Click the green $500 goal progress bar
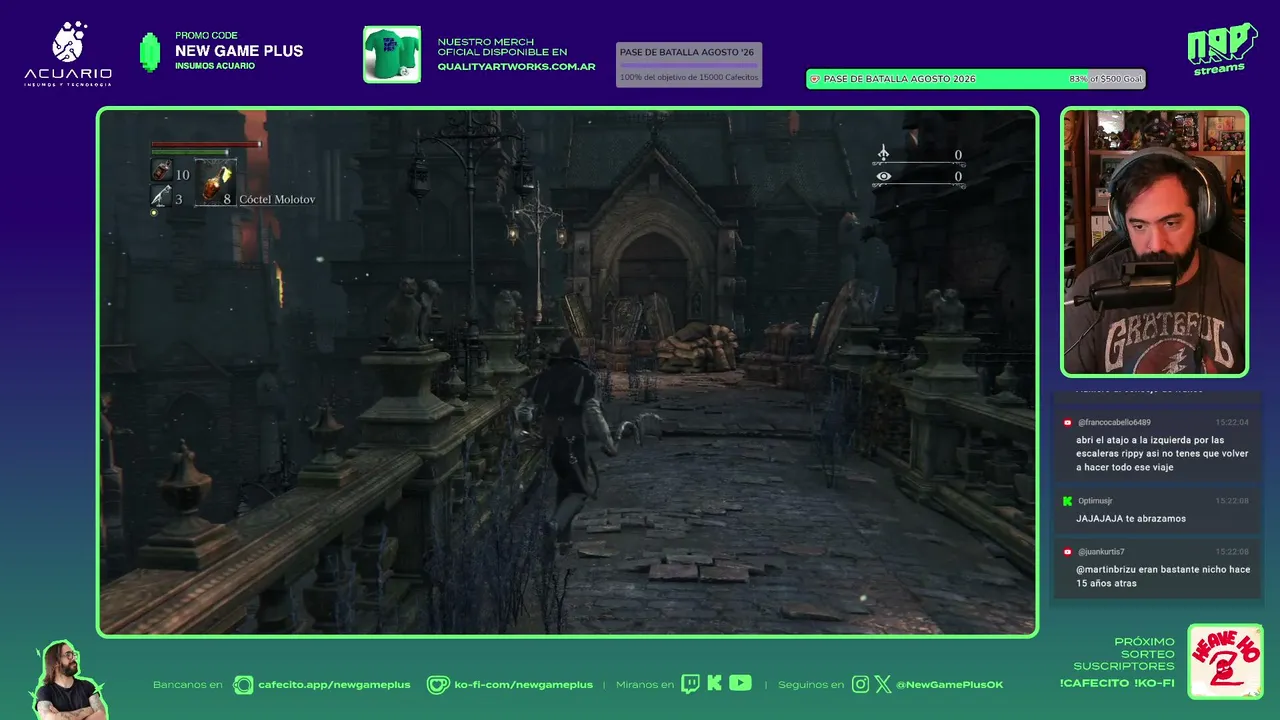1280x720 pixels. (x=976, y=79)
